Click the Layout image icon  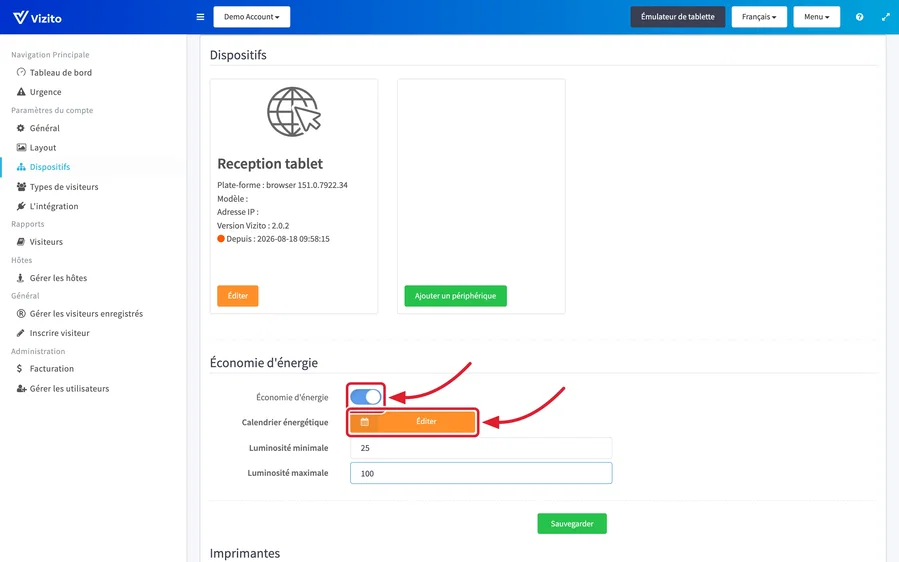tap(21, 147)
